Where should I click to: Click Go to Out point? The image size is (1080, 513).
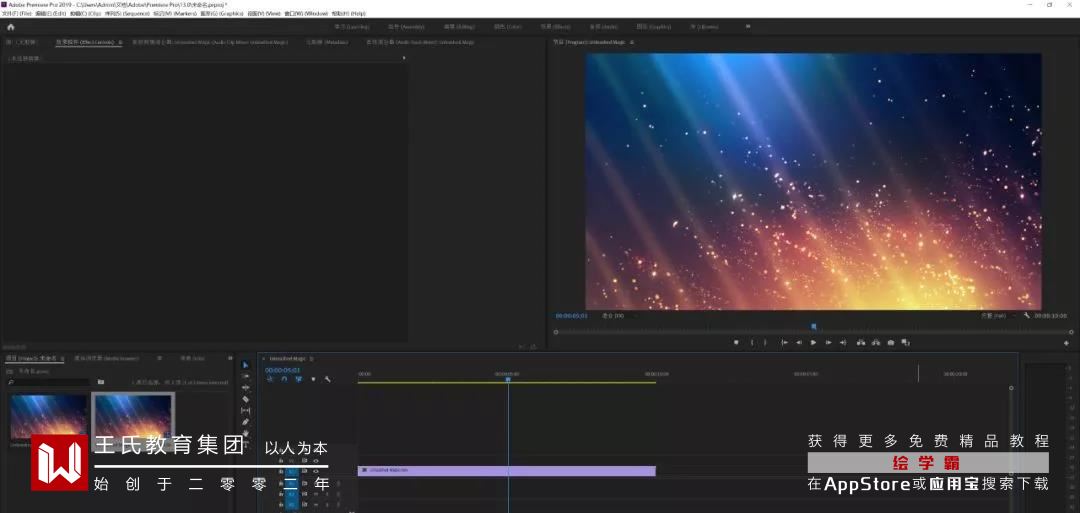(x=843, y=342)
